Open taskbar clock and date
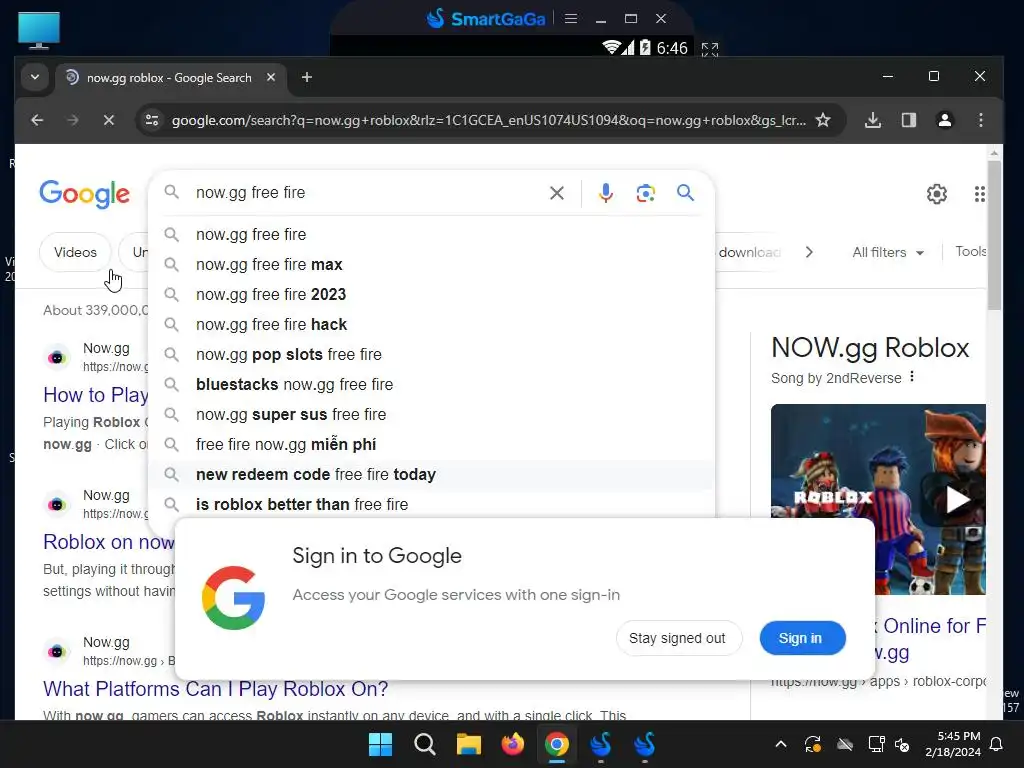Viewport: 1024px width, 768px height. point(953,744)
